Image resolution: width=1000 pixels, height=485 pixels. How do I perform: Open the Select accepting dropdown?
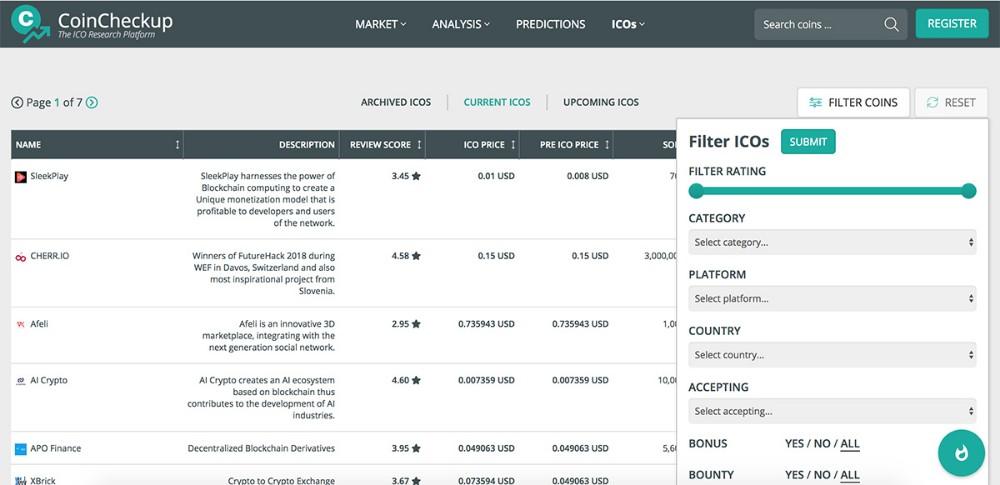coord(832,411)
